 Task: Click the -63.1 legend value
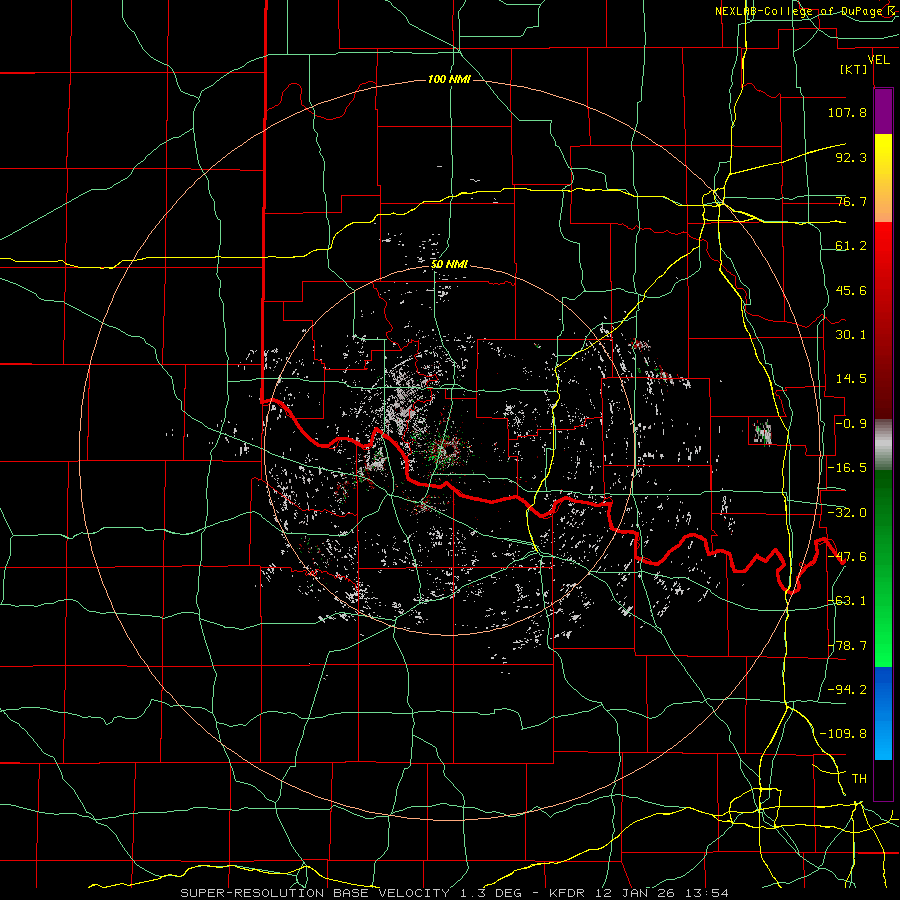(x=847, y=601)
